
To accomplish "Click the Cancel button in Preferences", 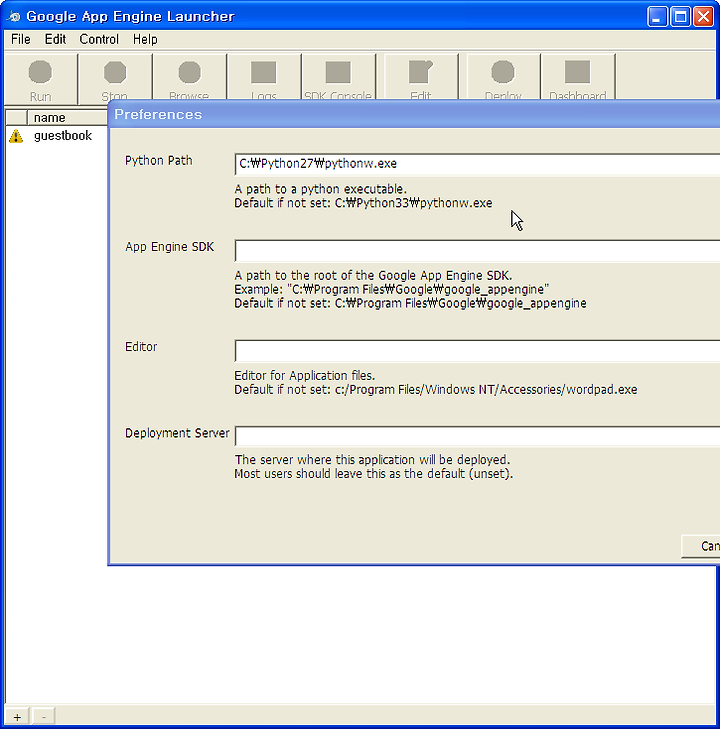I will pyautogui.click(x=701, y=546).
